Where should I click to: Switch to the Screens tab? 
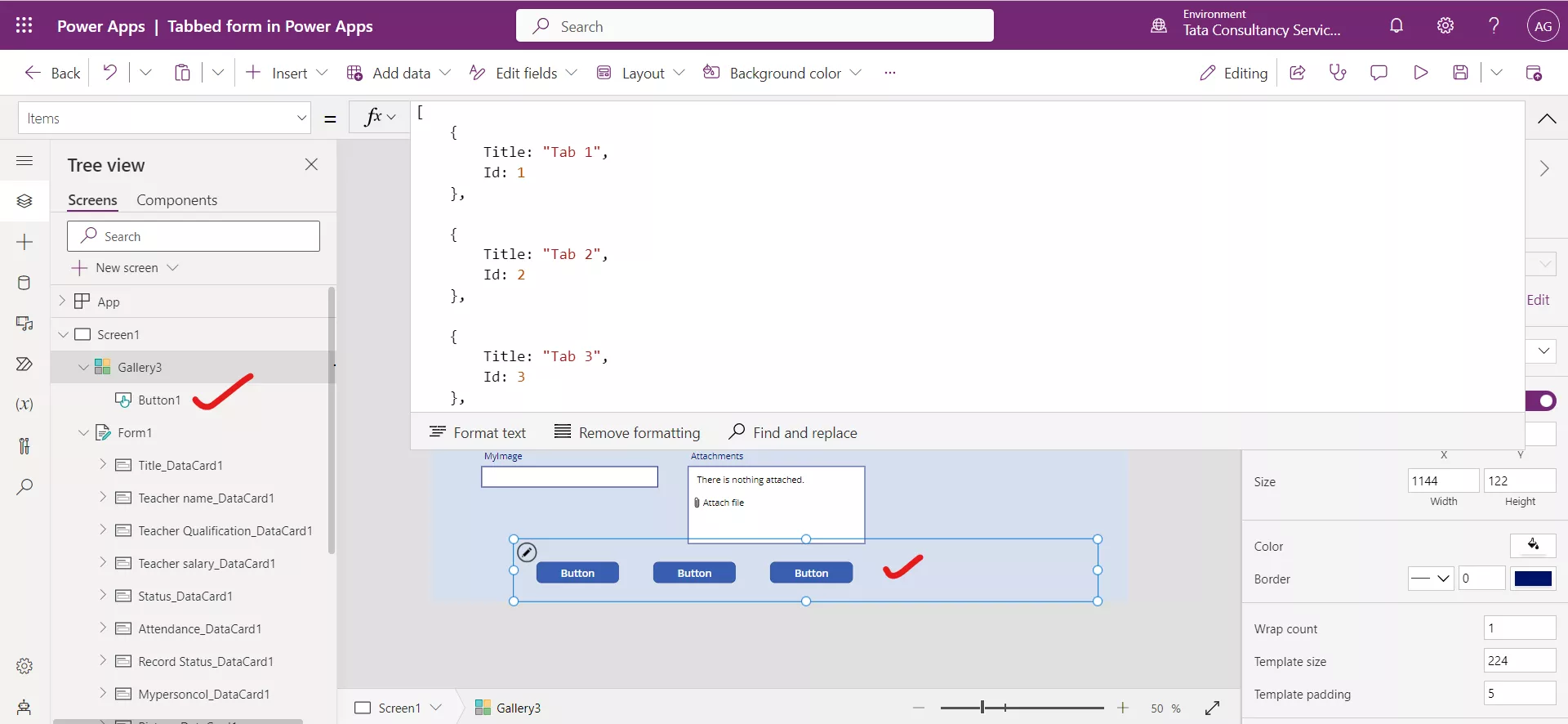tap(92, 200)
